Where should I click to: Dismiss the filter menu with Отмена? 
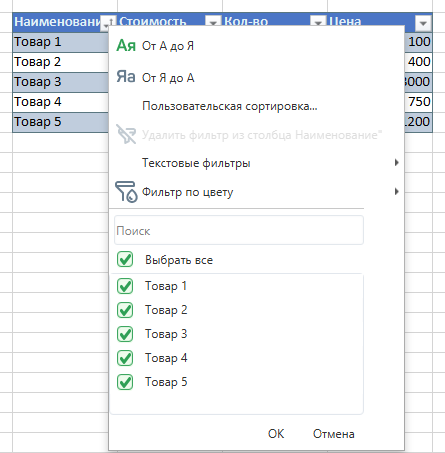(x=334, y=434)
